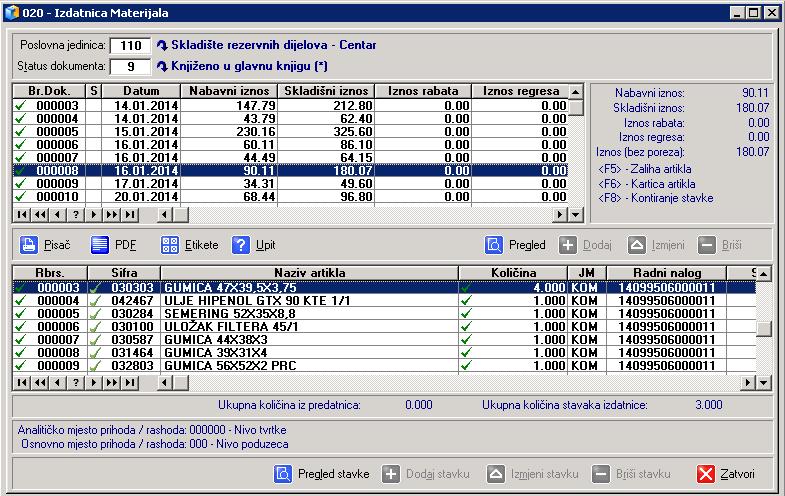Click Skladišni iznos column header

click(326, 91)
